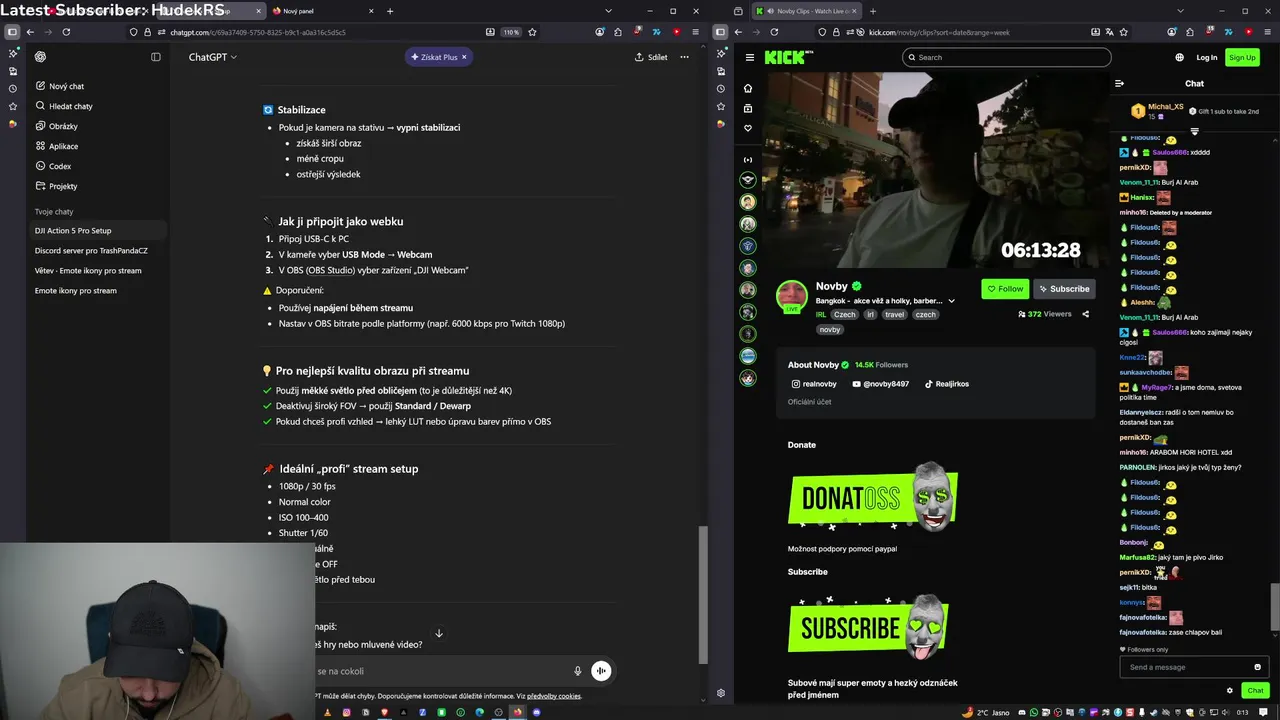1280x720 pixels.
Task: Click the IRL category link
Action: point(821,314)
